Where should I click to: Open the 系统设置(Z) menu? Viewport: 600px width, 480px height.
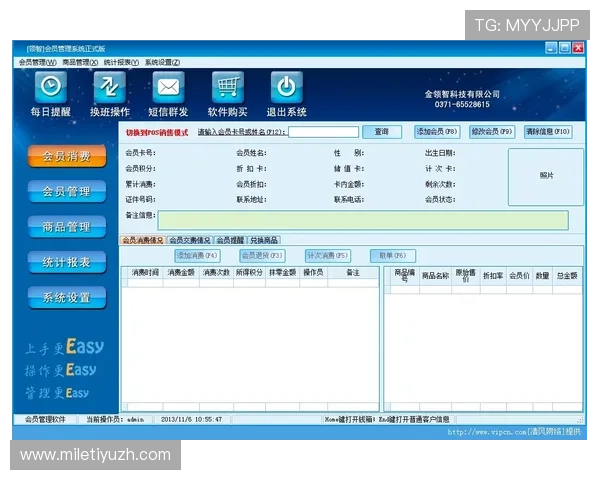click(163, 62)
